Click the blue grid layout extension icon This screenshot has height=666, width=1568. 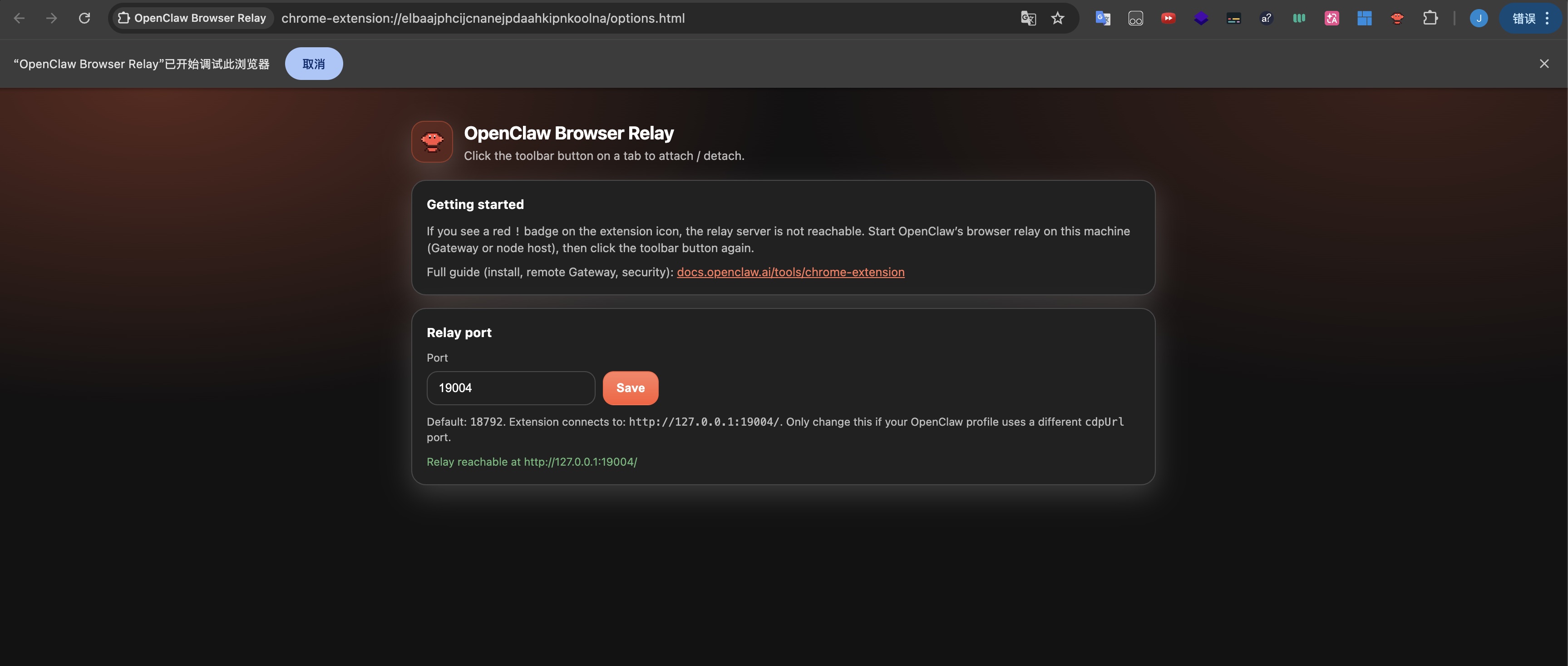(1364, 18)
